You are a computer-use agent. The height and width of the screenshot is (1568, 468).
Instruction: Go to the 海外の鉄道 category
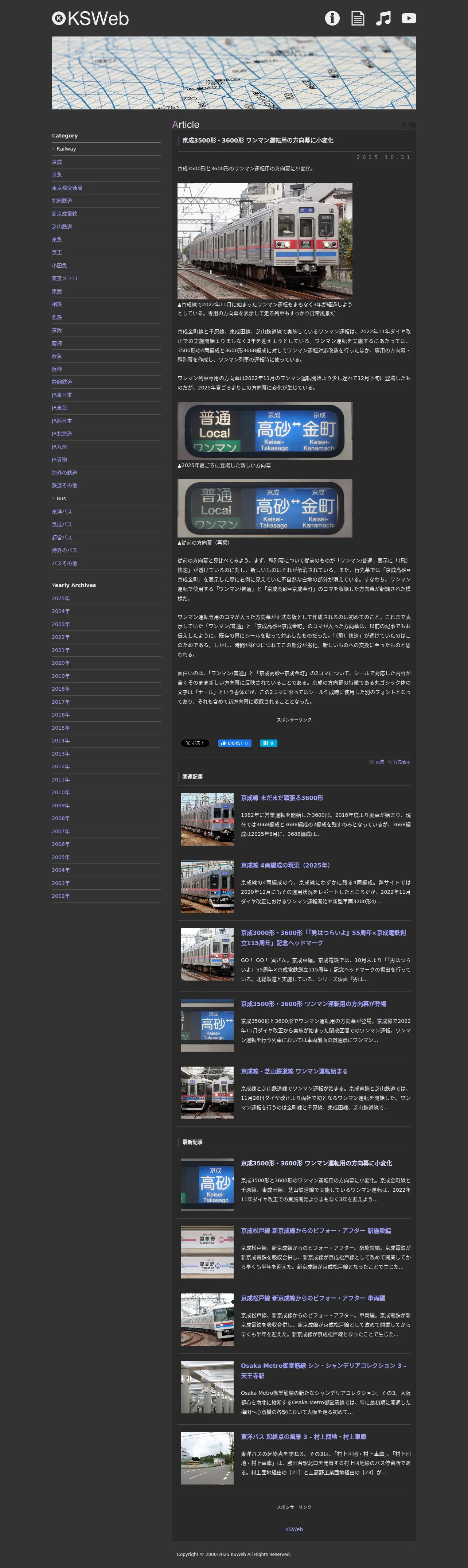[x=65, y=472]
